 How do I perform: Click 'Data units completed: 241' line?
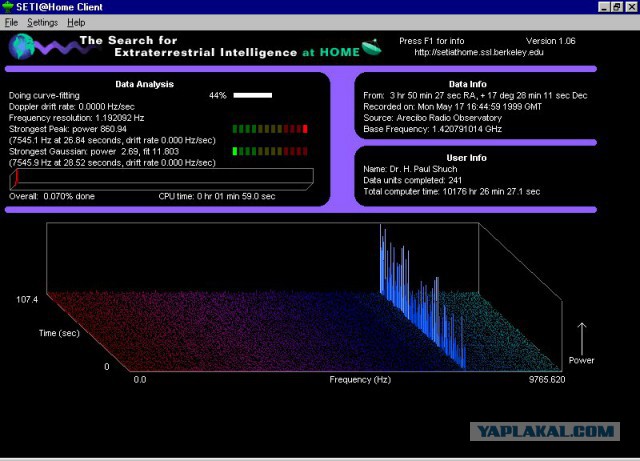click(412, 180)
